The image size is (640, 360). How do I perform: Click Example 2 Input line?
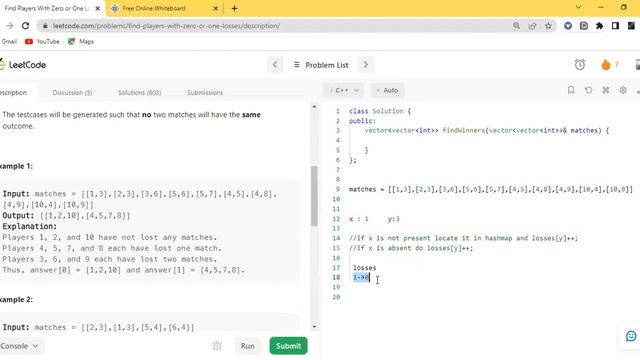pyautogui.click(x=98, y=327)
